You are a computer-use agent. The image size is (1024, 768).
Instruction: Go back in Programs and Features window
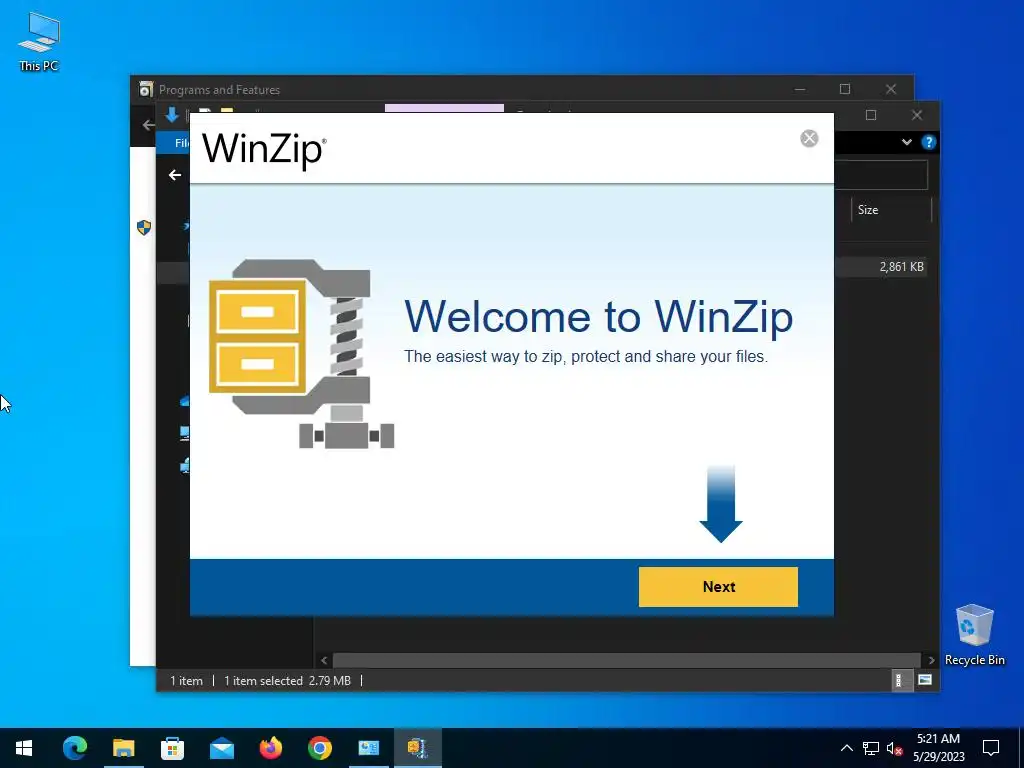coord(148,125)
